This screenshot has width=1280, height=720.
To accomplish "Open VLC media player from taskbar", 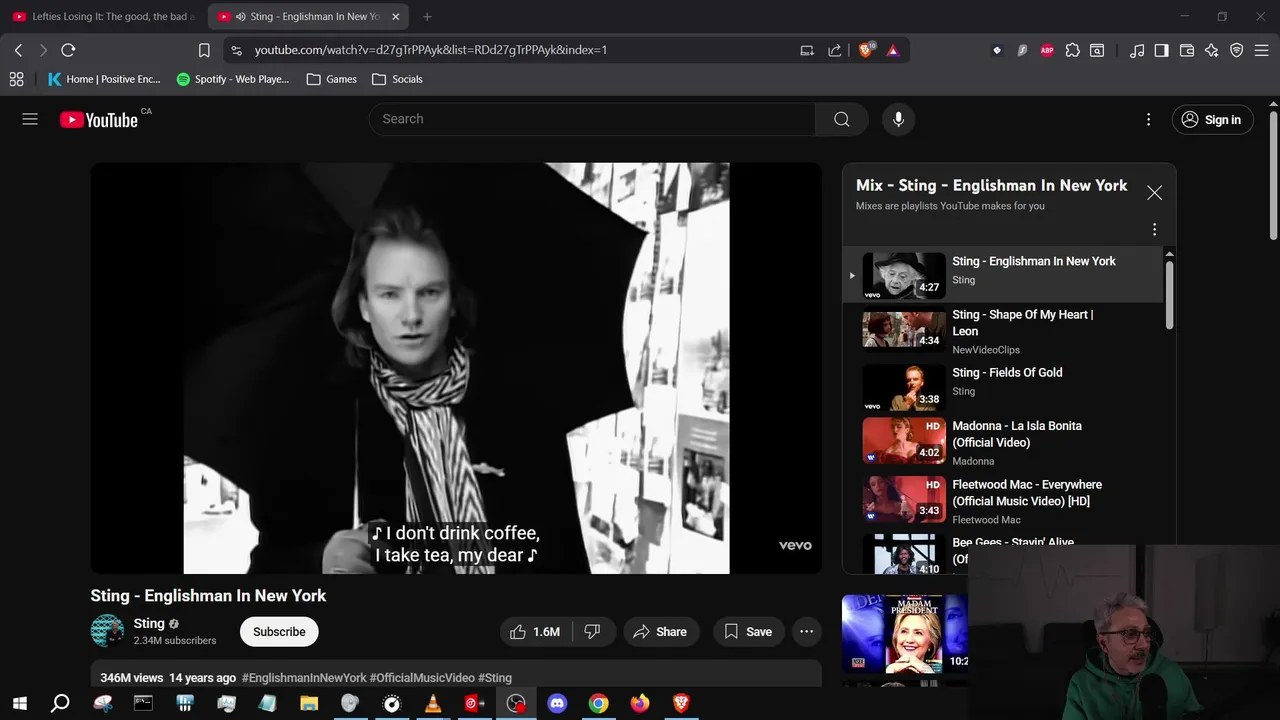I will click(x=433, y=703).
